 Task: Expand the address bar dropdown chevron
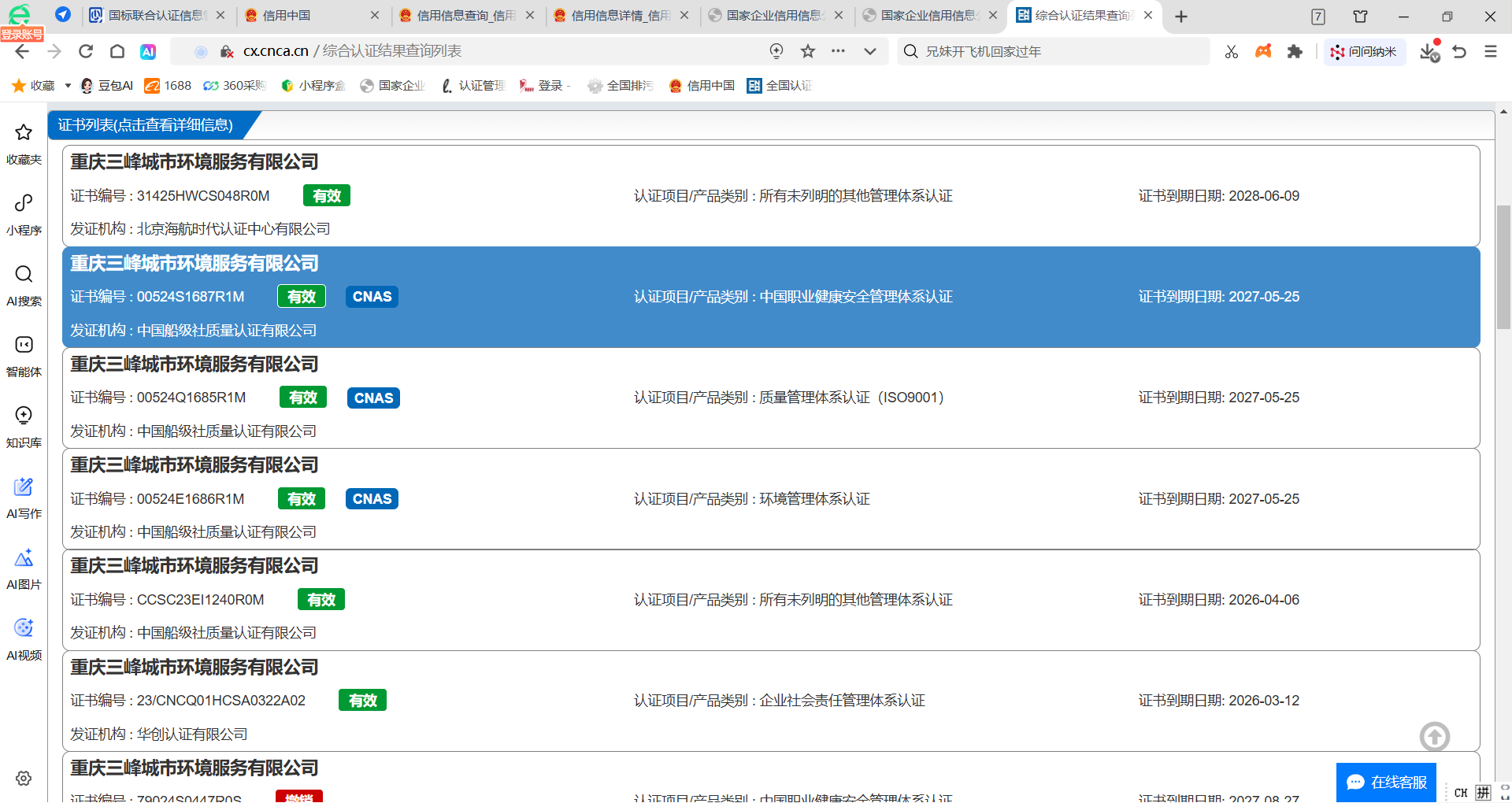(x=869, y=51)
